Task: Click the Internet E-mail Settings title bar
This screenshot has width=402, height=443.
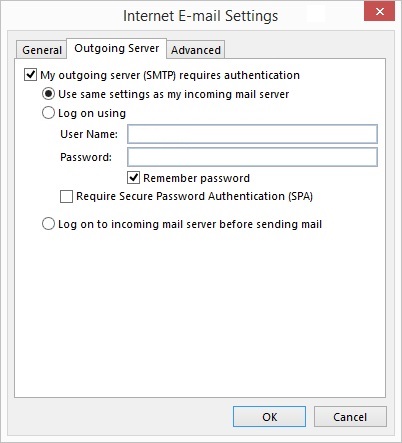Action: click(200, 16)
